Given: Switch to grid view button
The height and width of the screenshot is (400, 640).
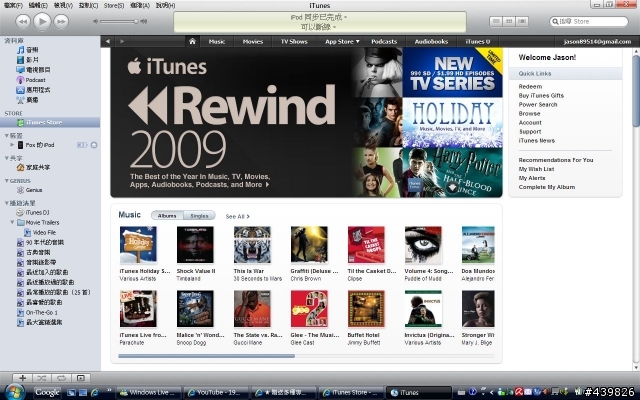Looking at the screenshot, I should point(509,21).
